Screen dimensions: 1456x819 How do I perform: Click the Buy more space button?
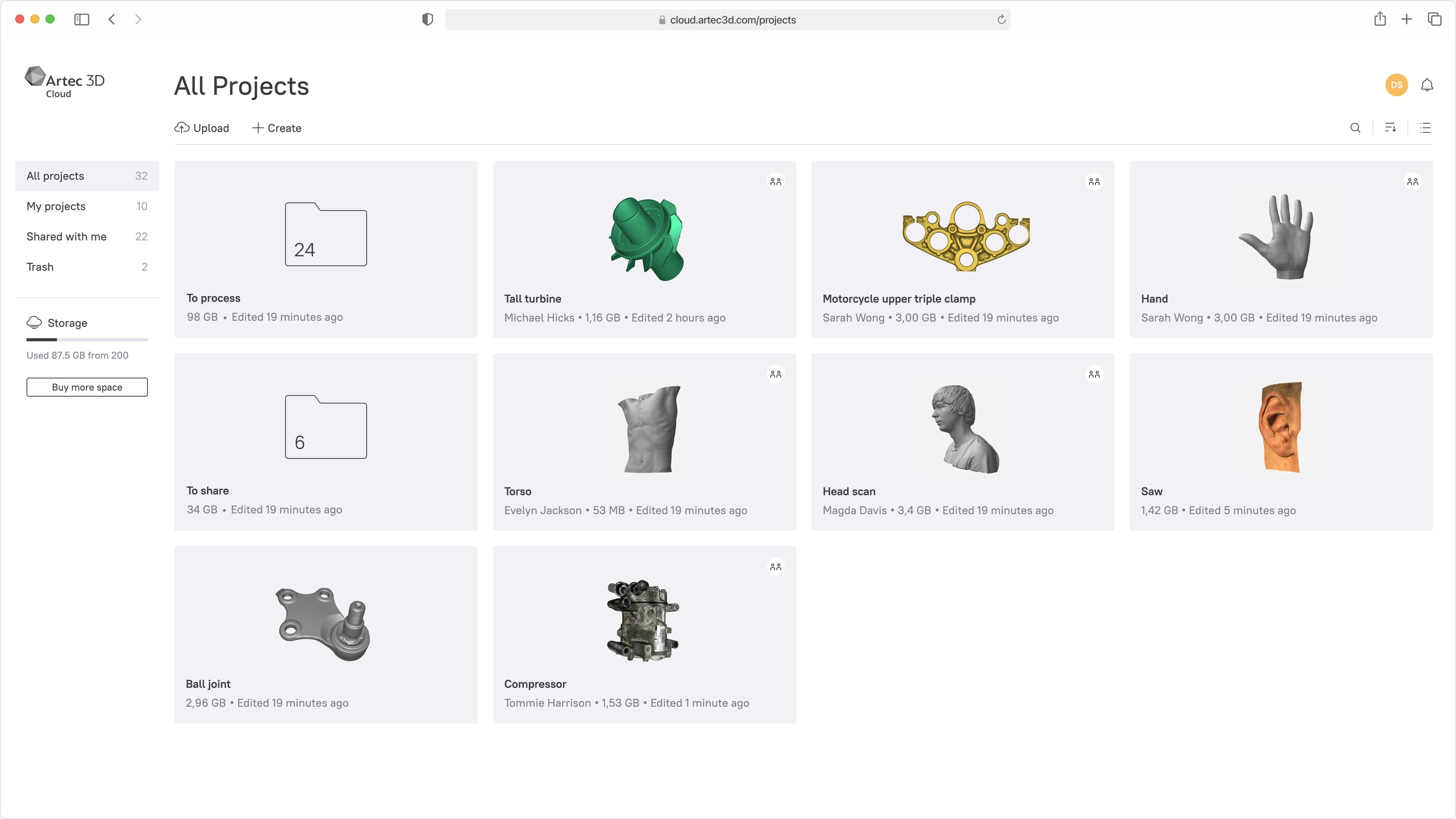coord(87,387)
